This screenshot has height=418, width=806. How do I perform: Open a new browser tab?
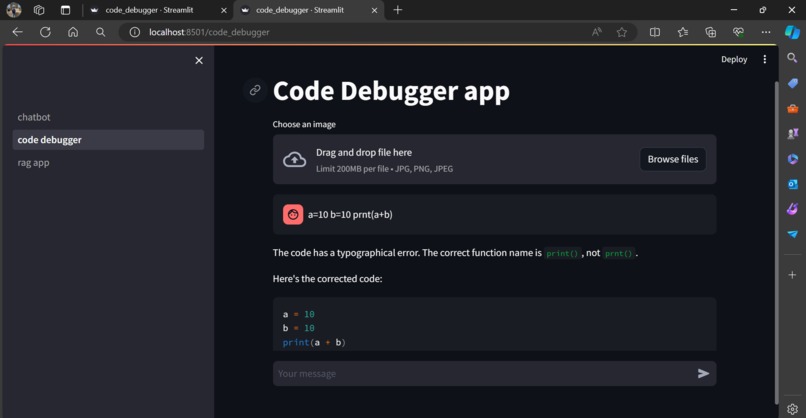[398, 10]
